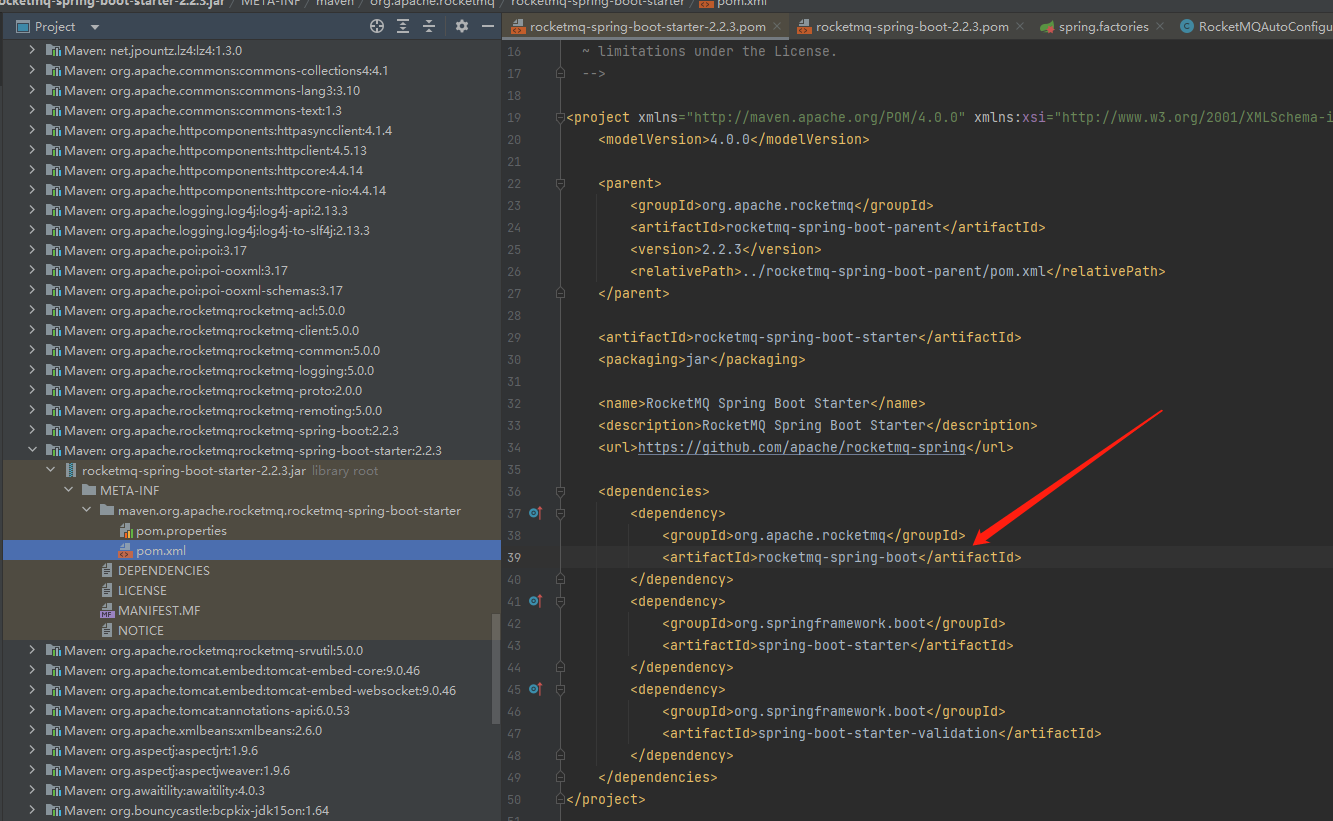This screenshot has height=821, width=1333.
Task: Click gutter marker icon on line 37
Action: click(535, 513)
